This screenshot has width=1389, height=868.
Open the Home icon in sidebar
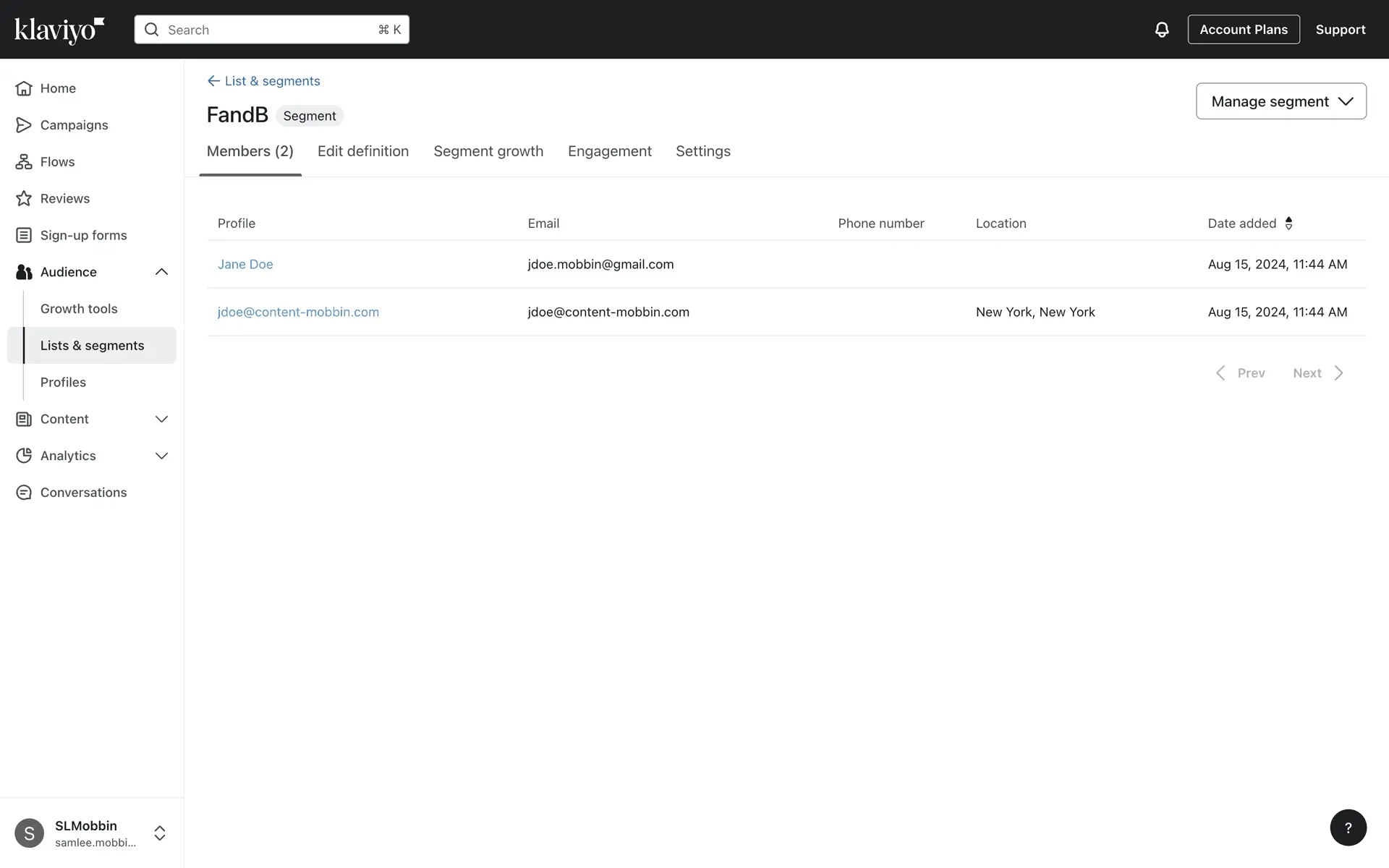tap(24, 88)
